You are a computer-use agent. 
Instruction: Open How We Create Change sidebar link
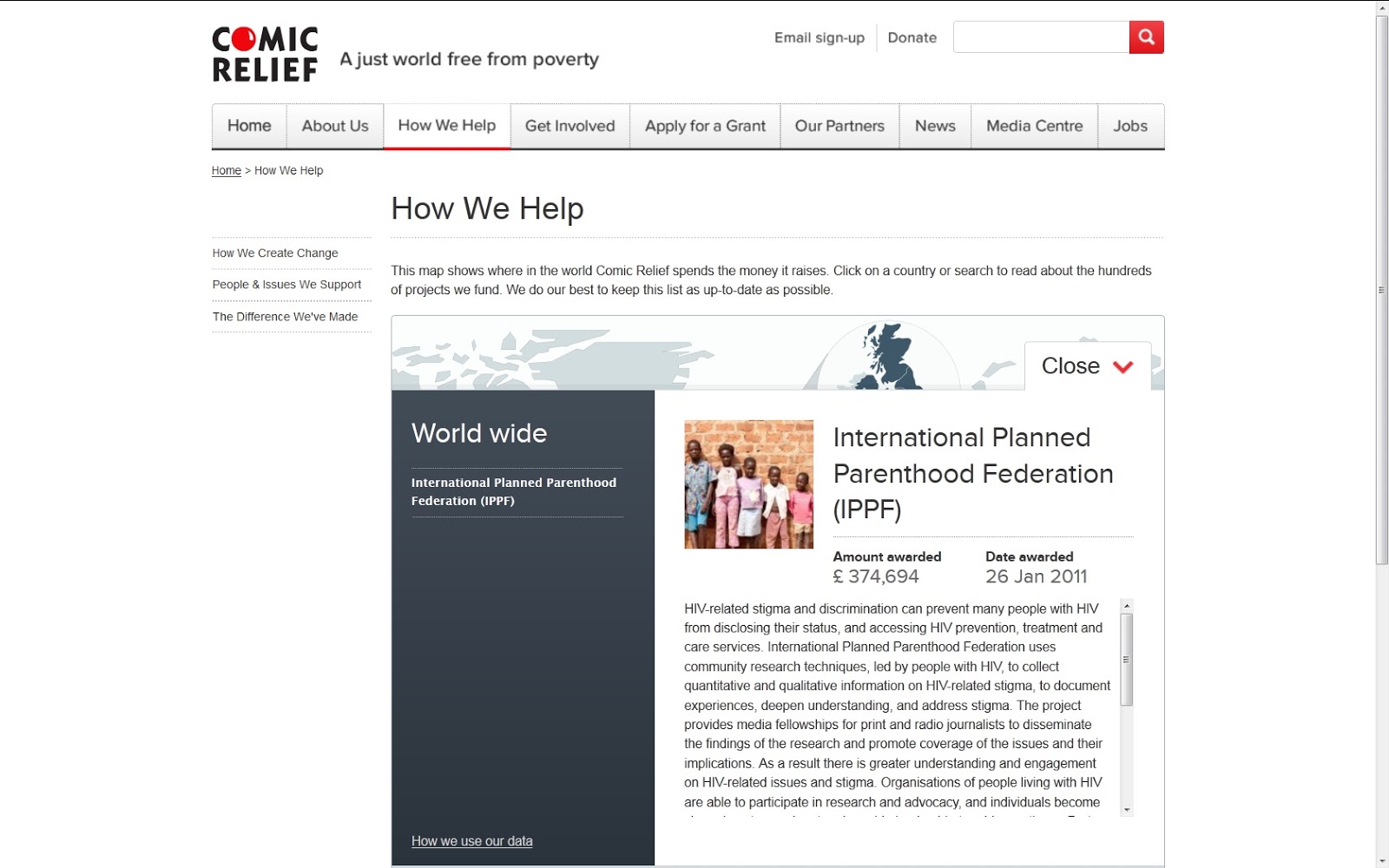tap(275, 253)
